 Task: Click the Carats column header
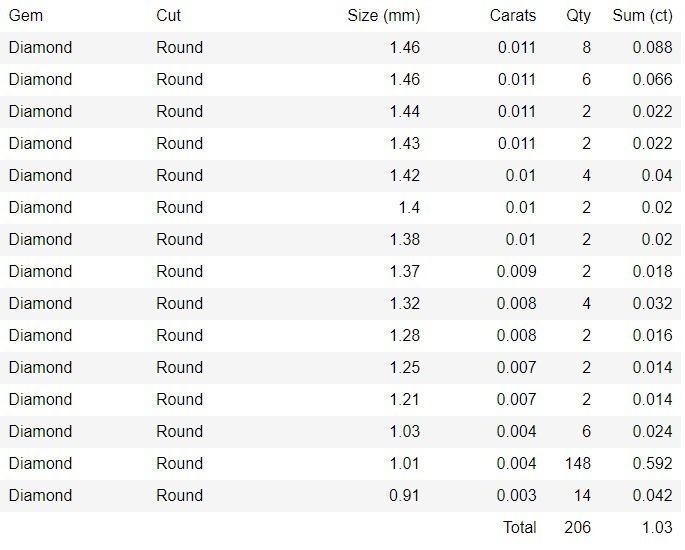pos(512,15)
